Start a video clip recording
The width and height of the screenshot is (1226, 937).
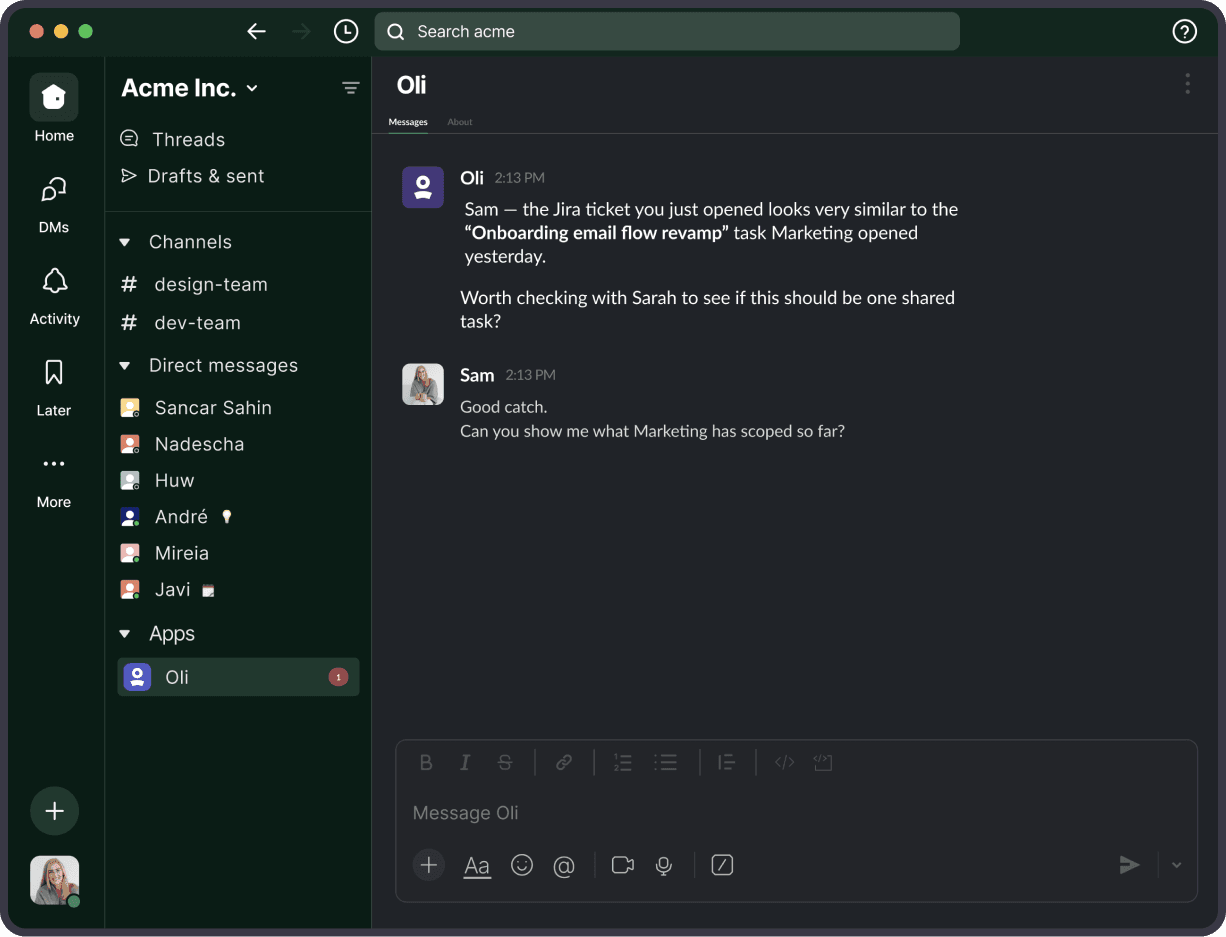pos(623,865)
